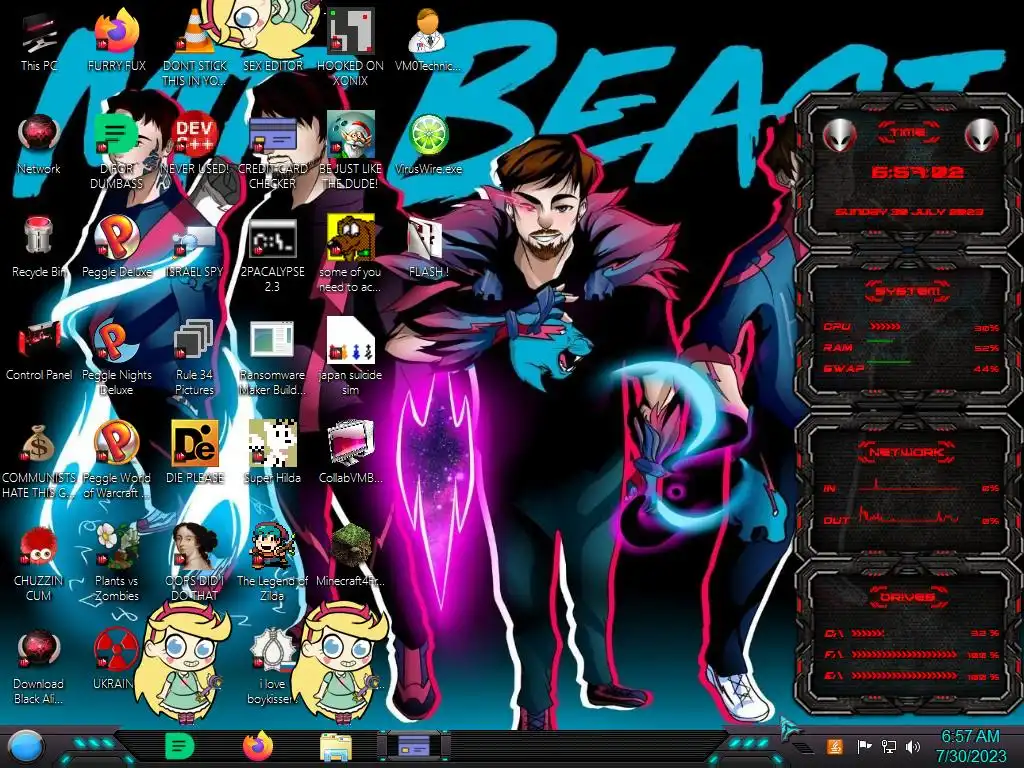This screenshot has width=1024, height=768.
Task: Click the Start orb button
Action: pyautogui.click(x=26, y=746)
